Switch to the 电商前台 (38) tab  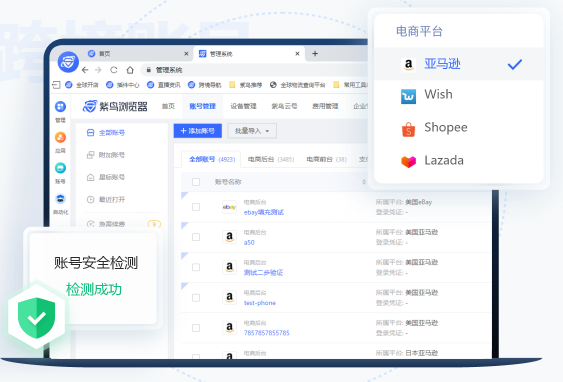click(x=326, y=159)
